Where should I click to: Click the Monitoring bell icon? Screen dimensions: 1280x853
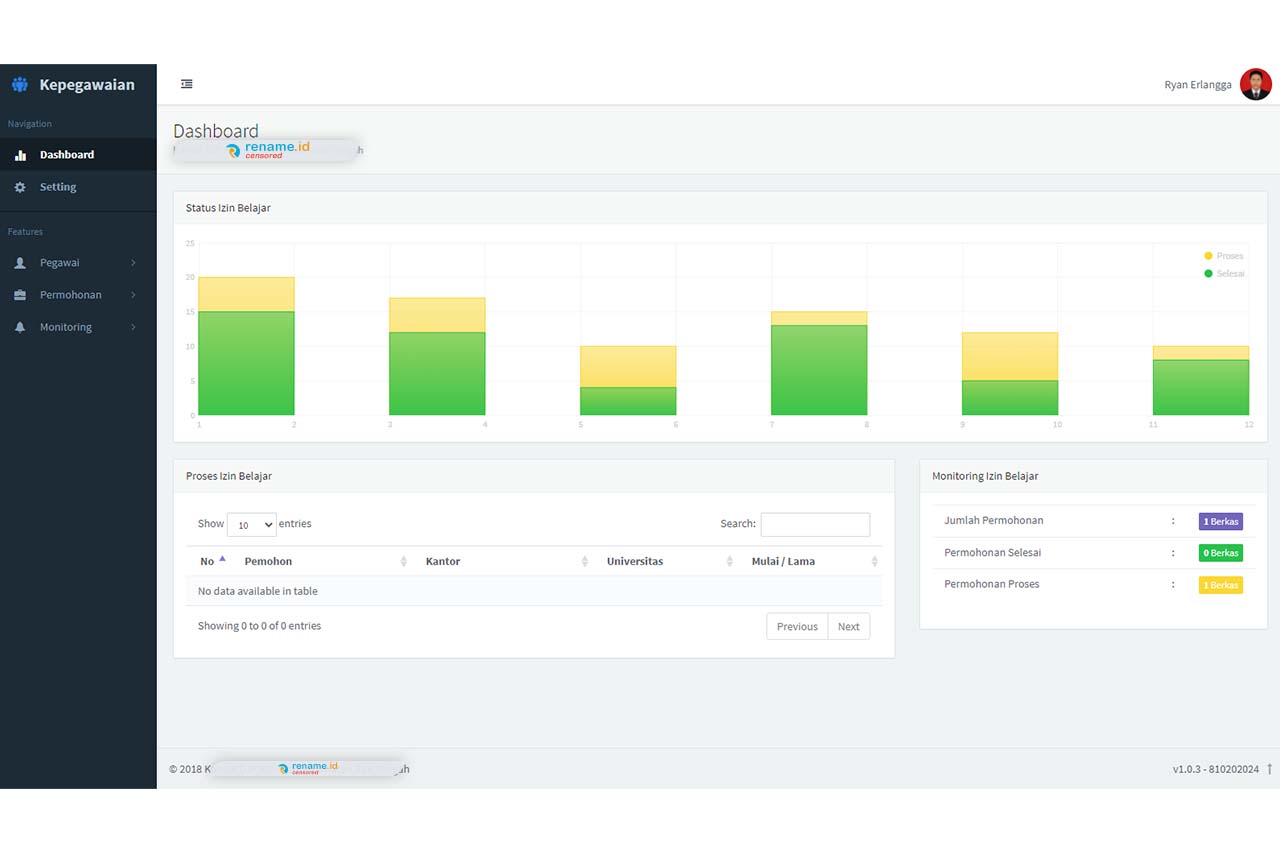[x=20, y=327]
